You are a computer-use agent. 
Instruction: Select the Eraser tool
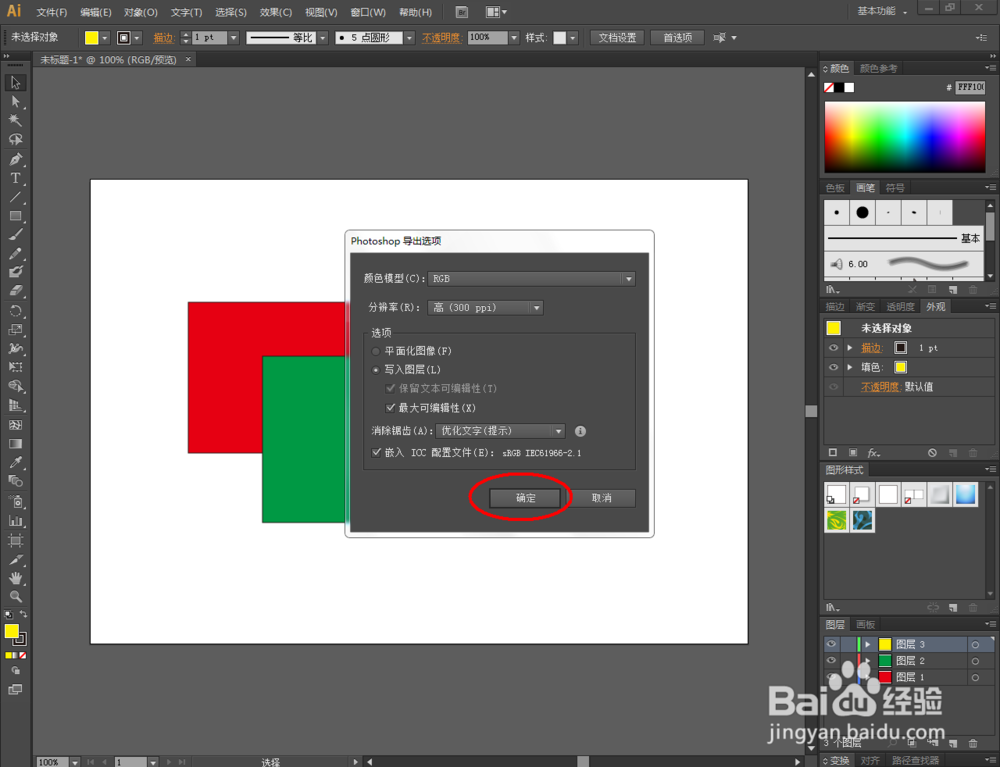coord(15,291)
